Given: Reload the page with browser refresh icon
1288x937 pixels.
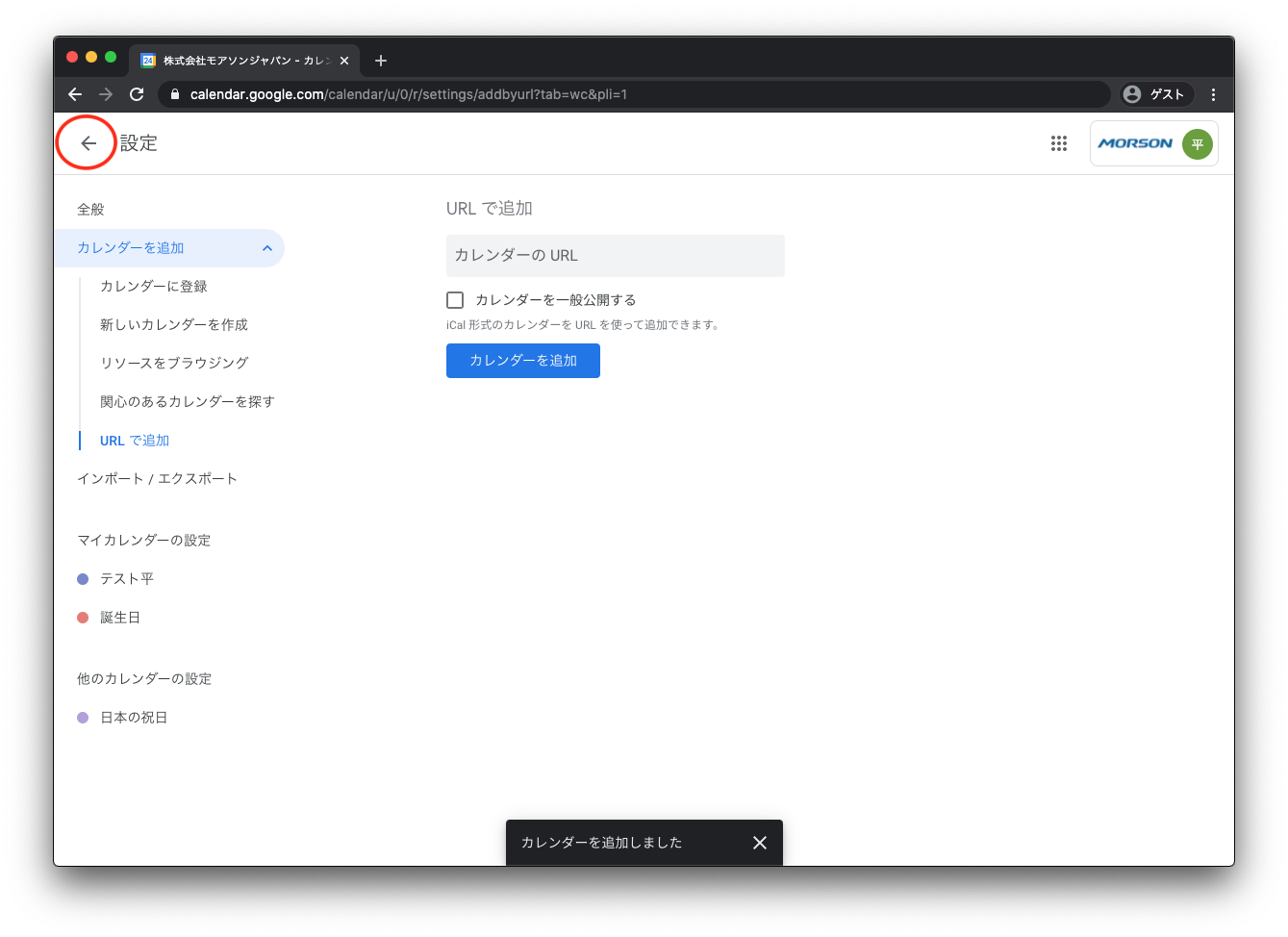Looking at the screenshot, I should [137, 94].
